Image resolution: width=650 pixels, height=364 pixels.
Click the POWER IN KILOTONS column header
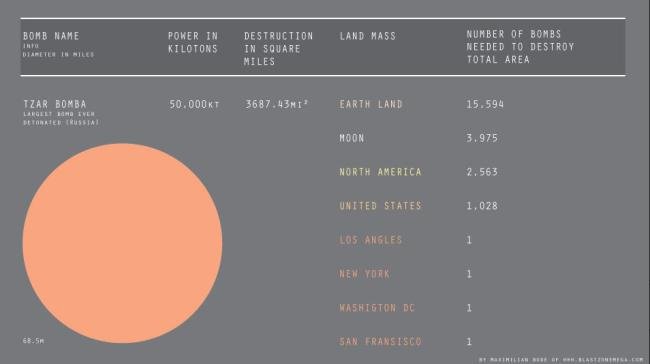(x=193, y=42)
